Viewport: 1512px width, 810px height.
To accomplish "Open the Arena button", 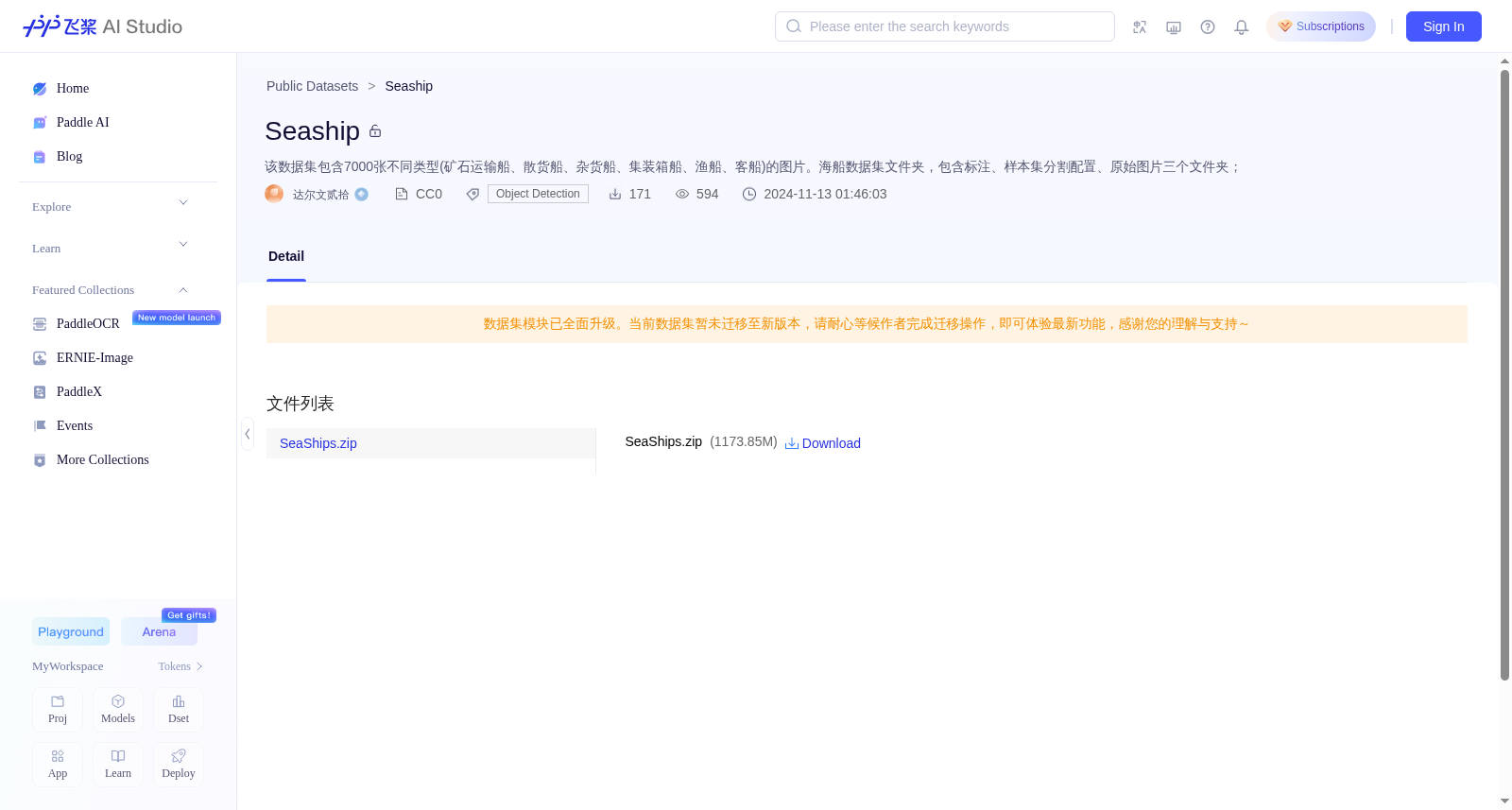I will 159,631.
